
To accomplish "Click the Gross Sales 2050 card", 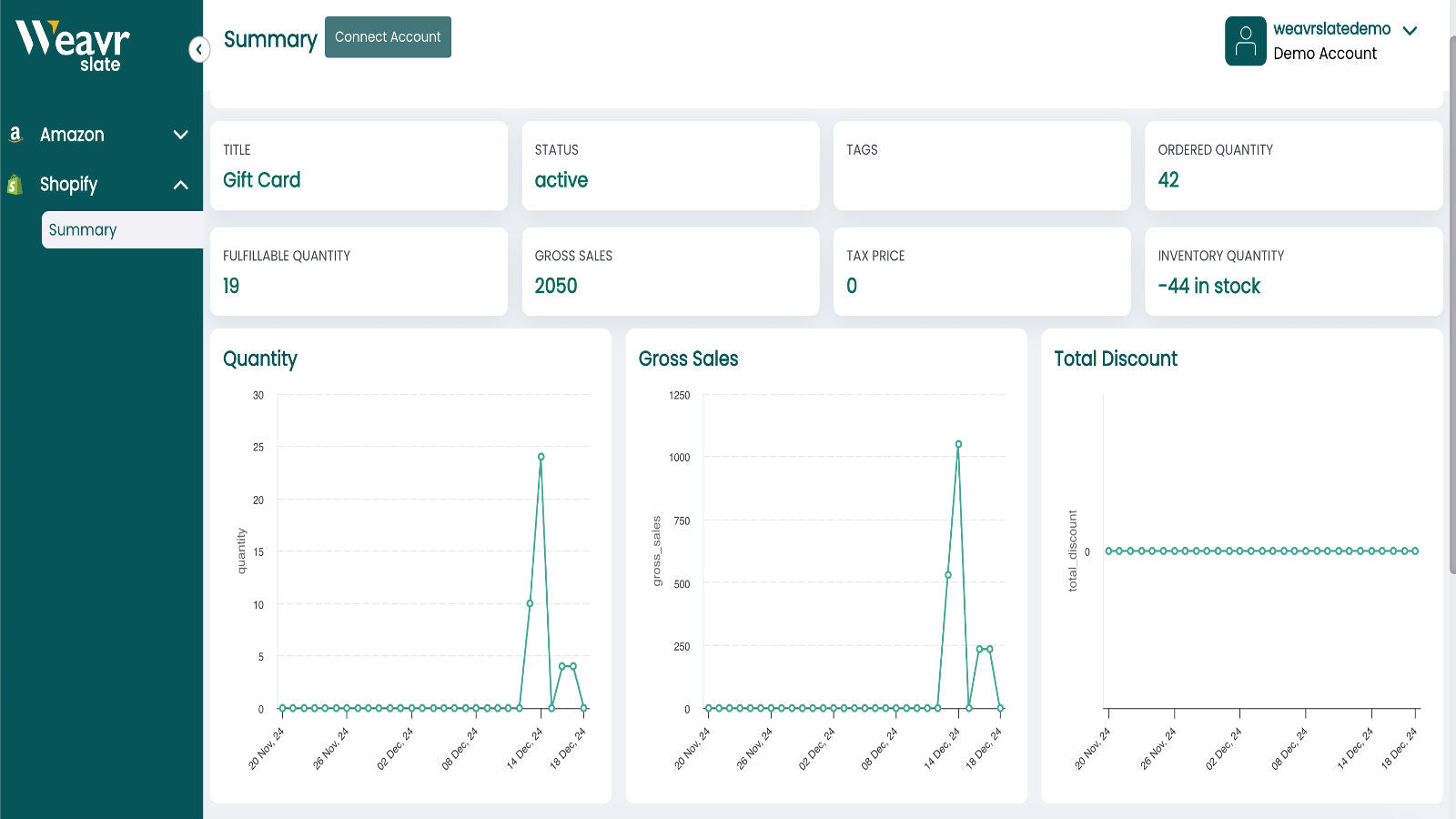I will (670, 272).
